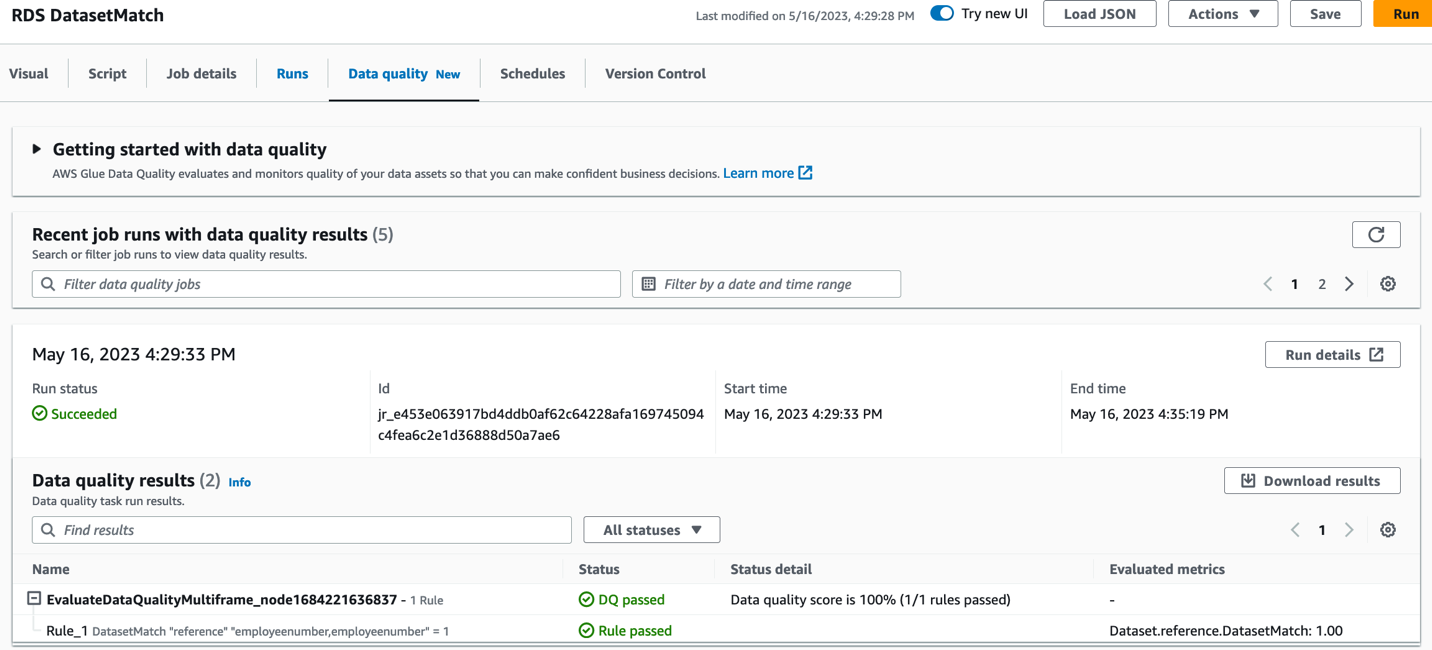Select the Data quality tab

(404, 74)
